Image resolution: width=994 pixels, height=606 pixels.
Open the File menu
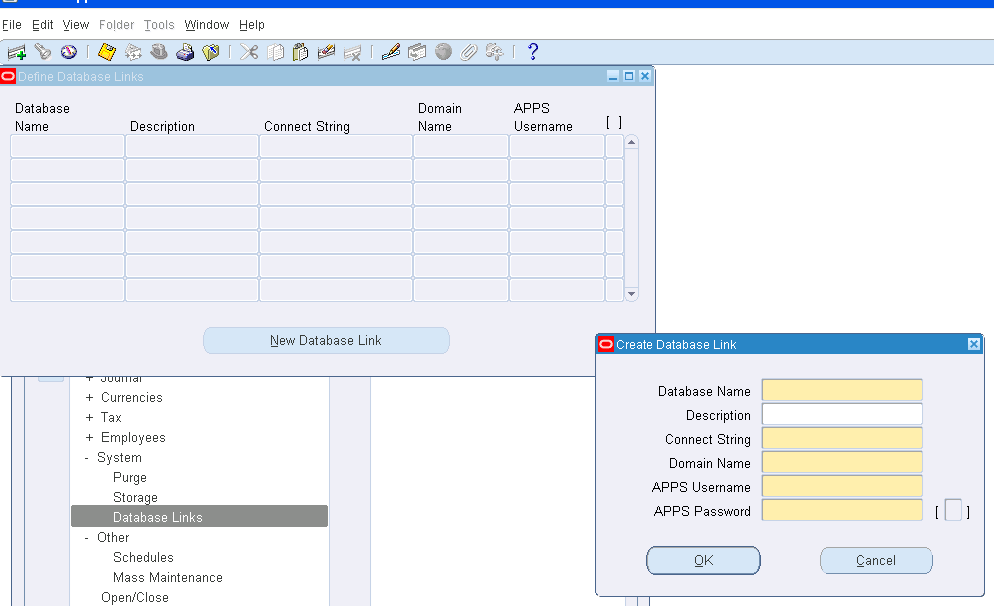[12, 25]
